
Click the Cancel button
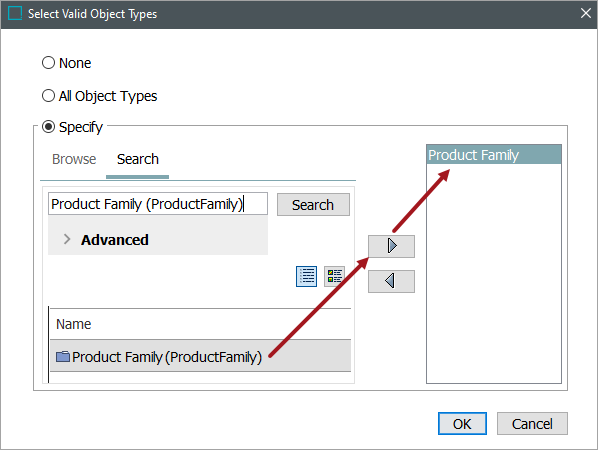click(532, 424)
